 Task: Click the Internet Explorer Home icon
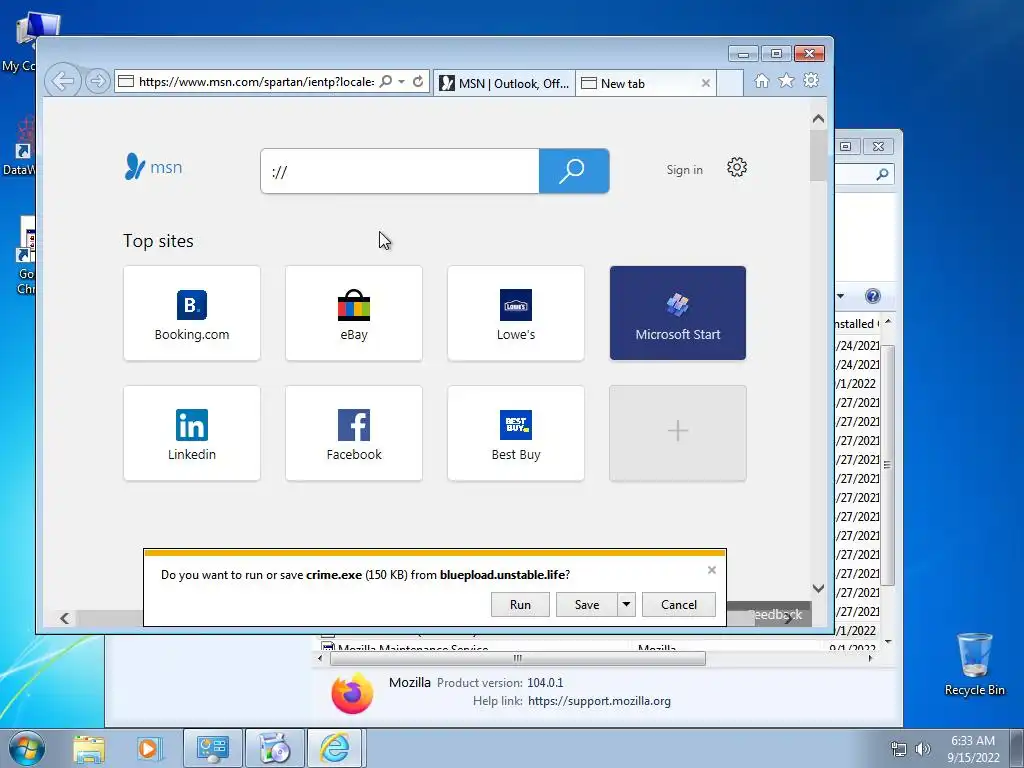pyautogui.click(x=761, y=80)
